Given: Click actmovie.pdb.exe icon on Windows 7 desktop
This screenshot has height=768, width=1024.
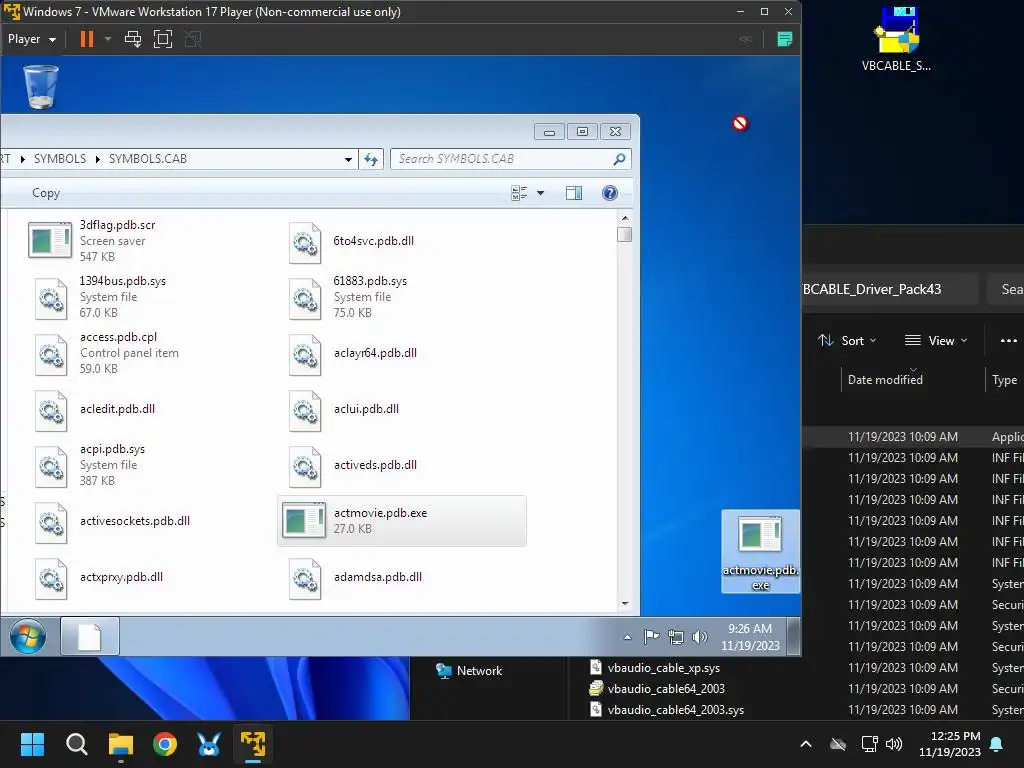Looking at the screenshot, I should coord(760,551).
